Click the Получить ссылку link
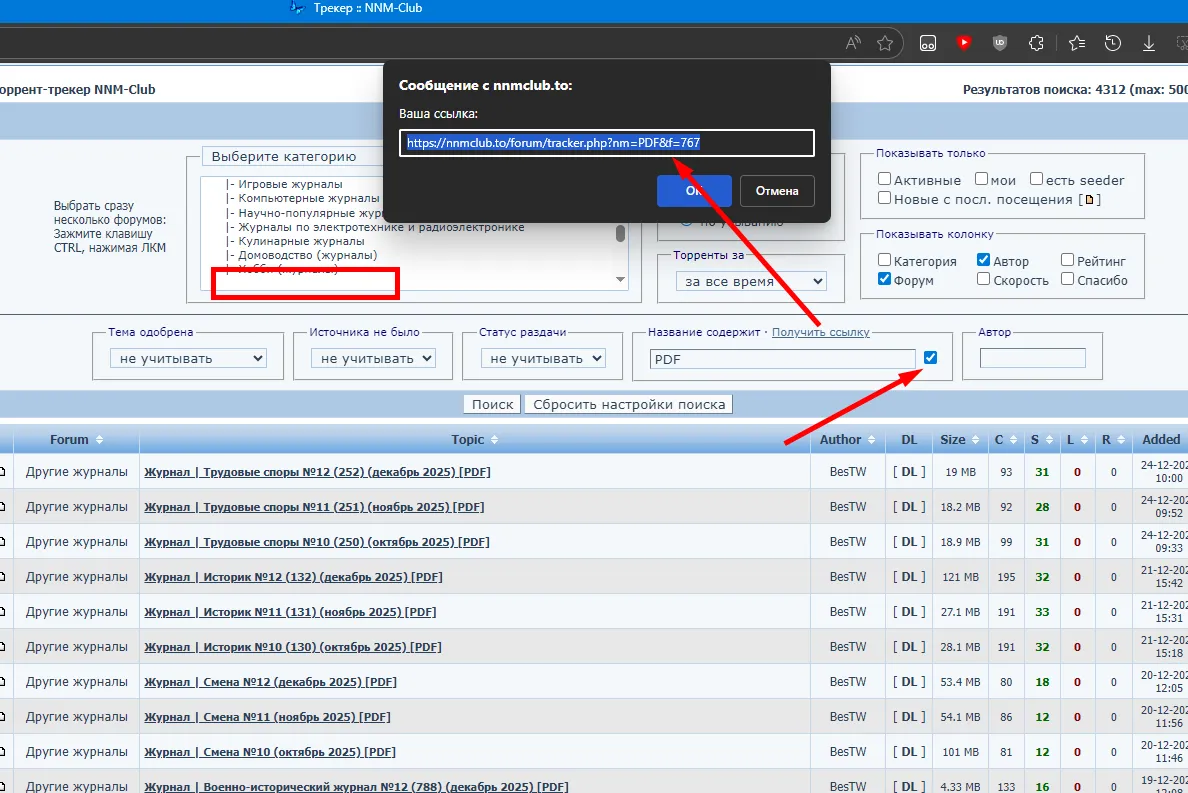This screenshot has height=793, width=1188. [x=820, y=332]
